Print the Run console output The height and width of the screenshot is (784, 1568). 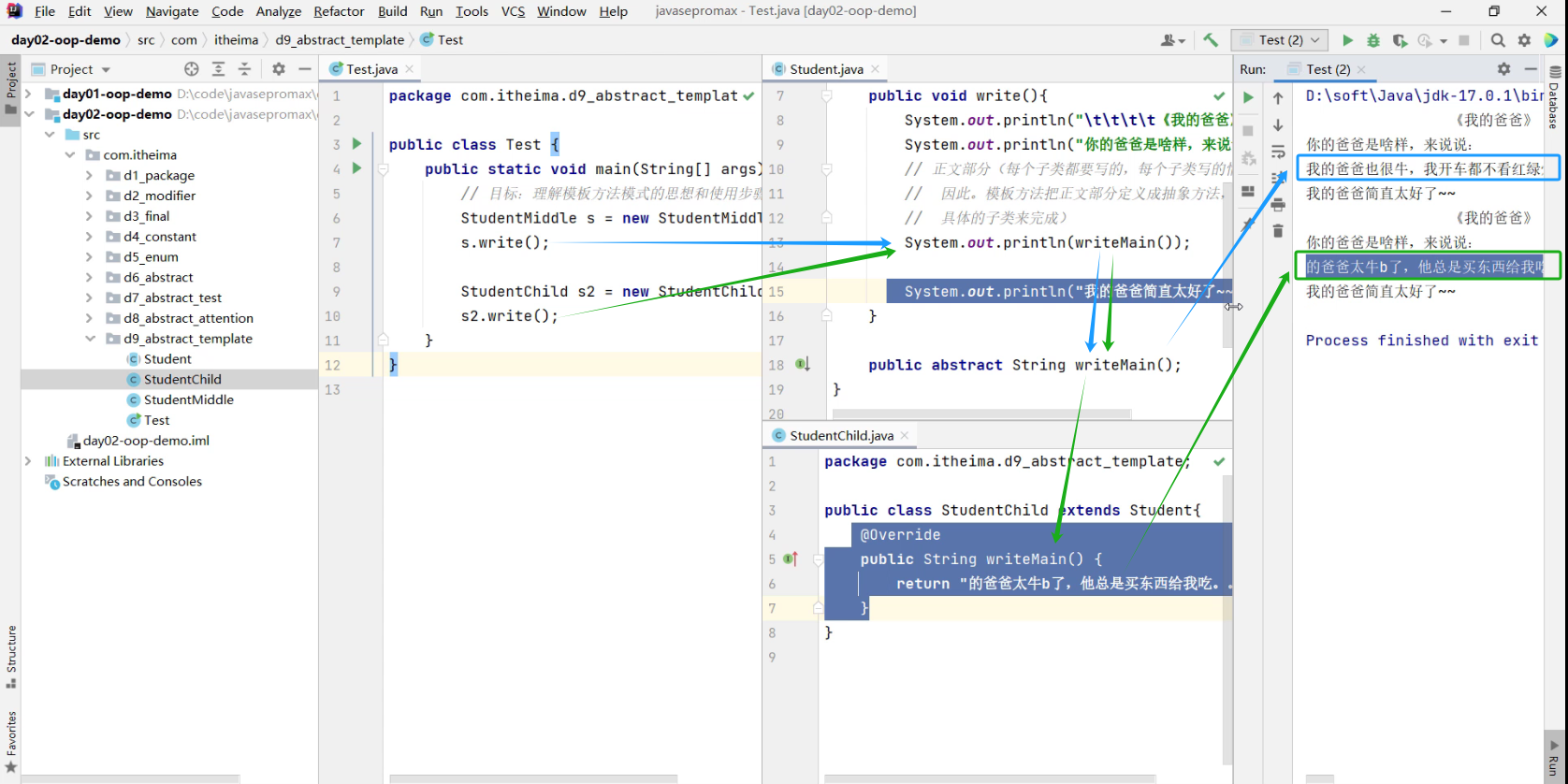pos(1278,204)
